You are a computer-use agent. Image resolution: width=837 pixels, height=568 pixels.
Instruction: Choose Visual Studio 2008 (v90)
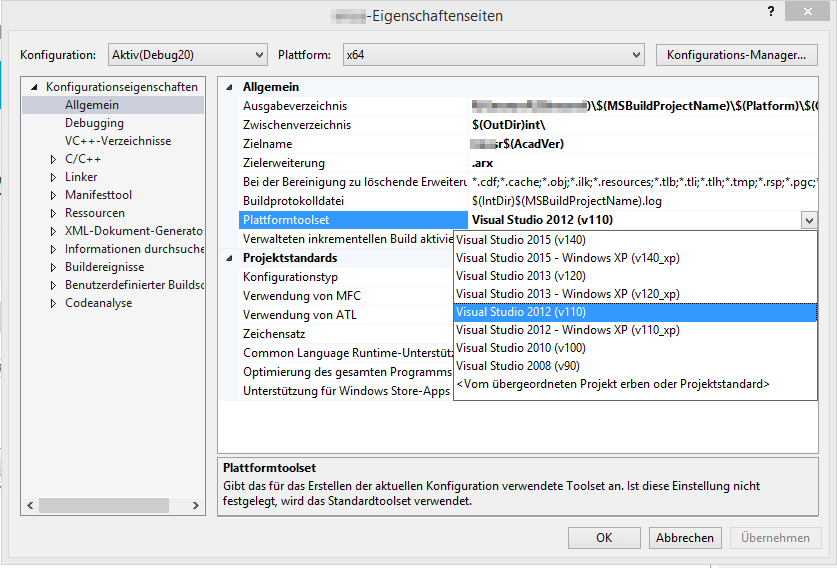coord(635,366)
